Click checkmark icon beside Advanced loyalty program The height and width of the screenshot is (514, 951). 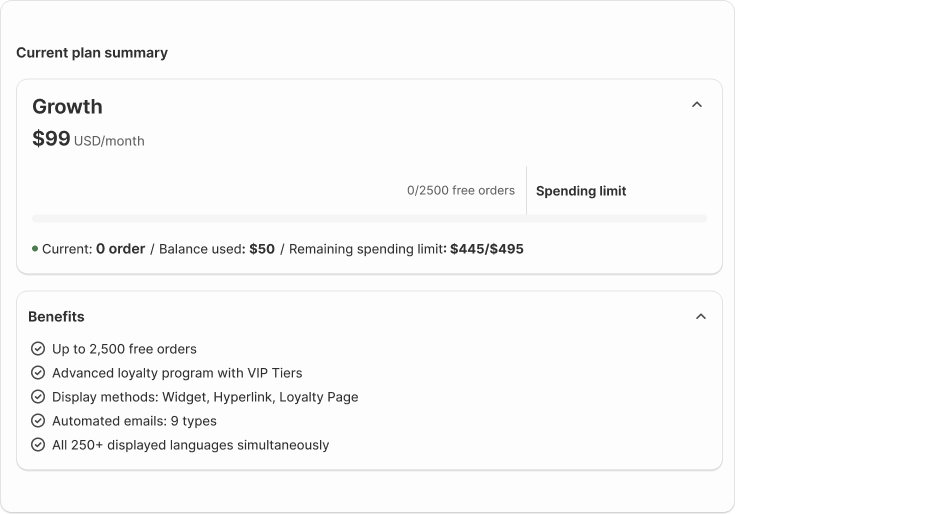(38, 373)
